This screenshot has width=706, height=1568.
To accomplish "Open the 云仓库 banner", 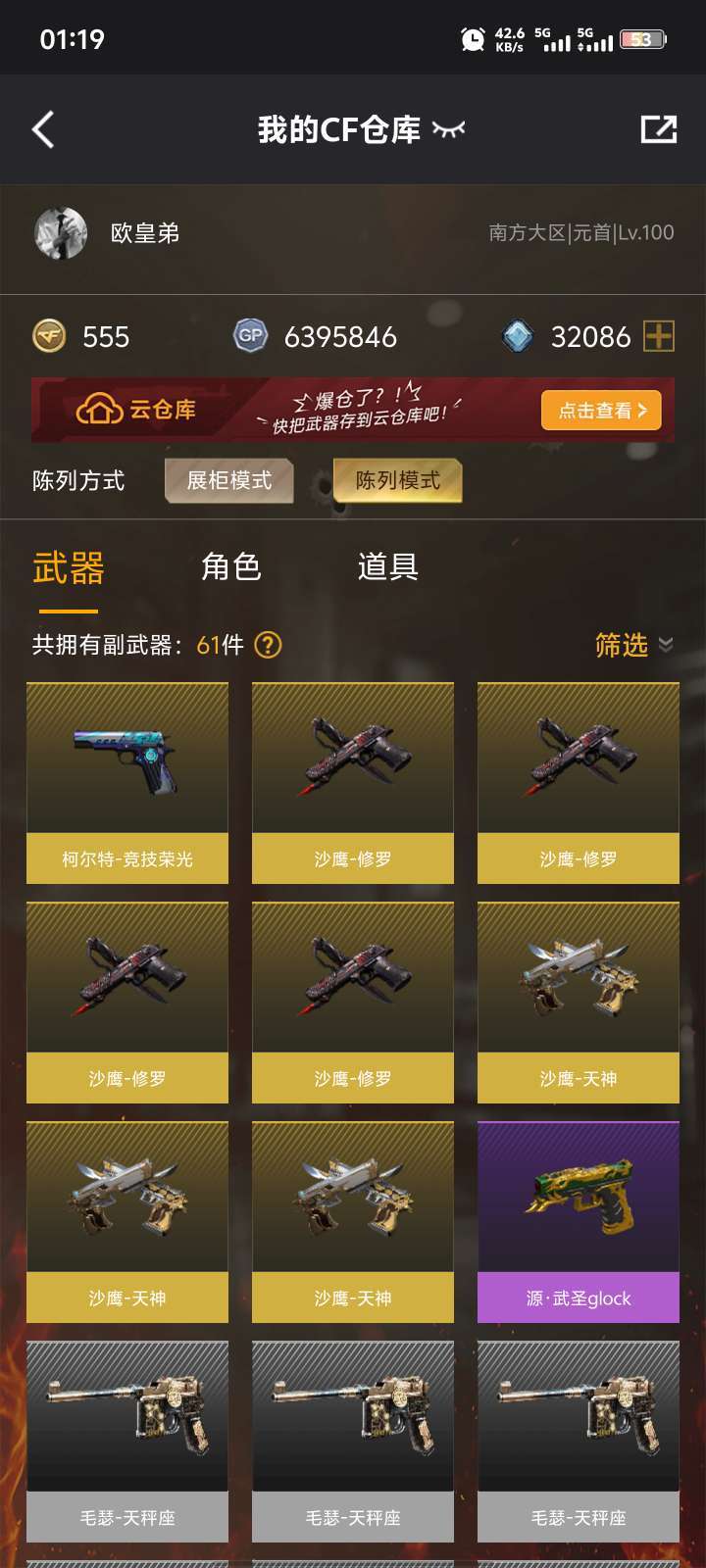I will [x=353, y=410].
